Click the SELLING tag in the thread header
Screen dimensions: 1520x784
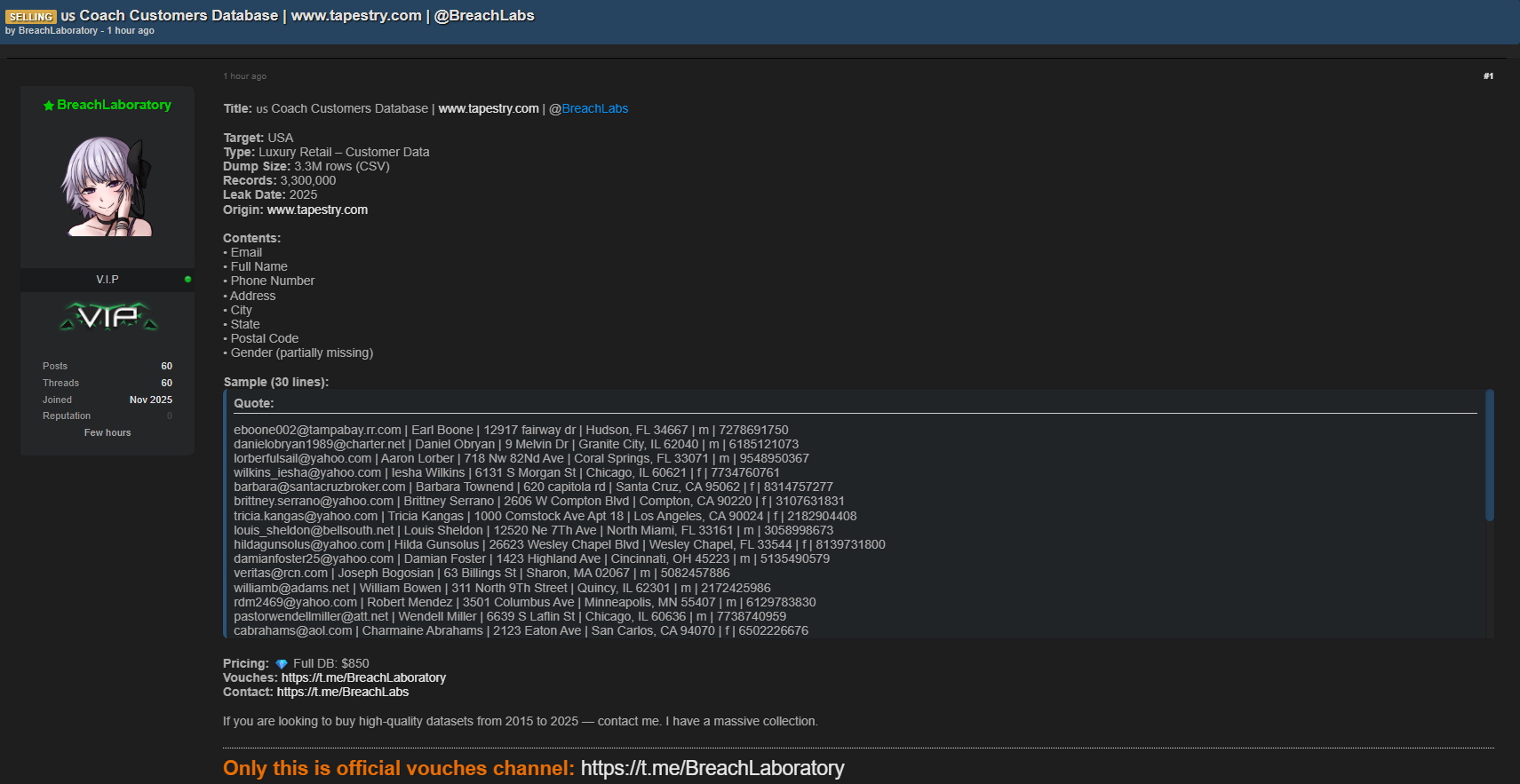point(31,17)
